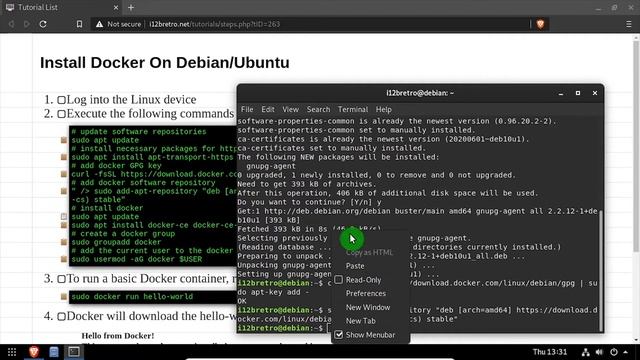Click the power icon in system tray
This screenshot has width=640, height=360.
point(614,352)
